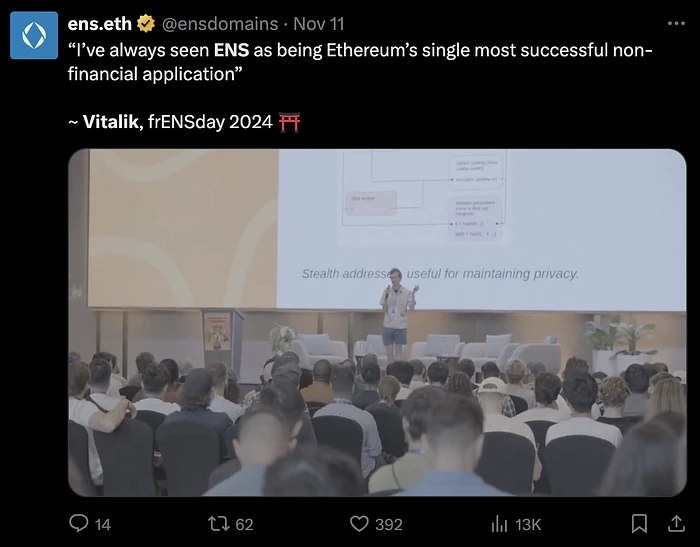Viewport: 700px width, 547px height.
Task: Play the frENSday conference video
Action: click(x=377, y=322)
